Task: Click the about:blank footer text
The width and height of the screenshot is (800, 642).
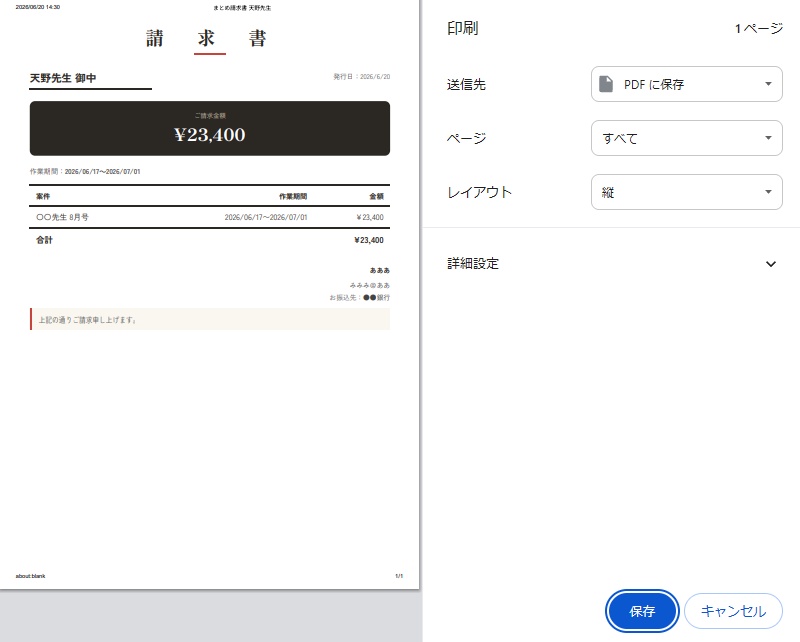Action: [x=30, y=576]
